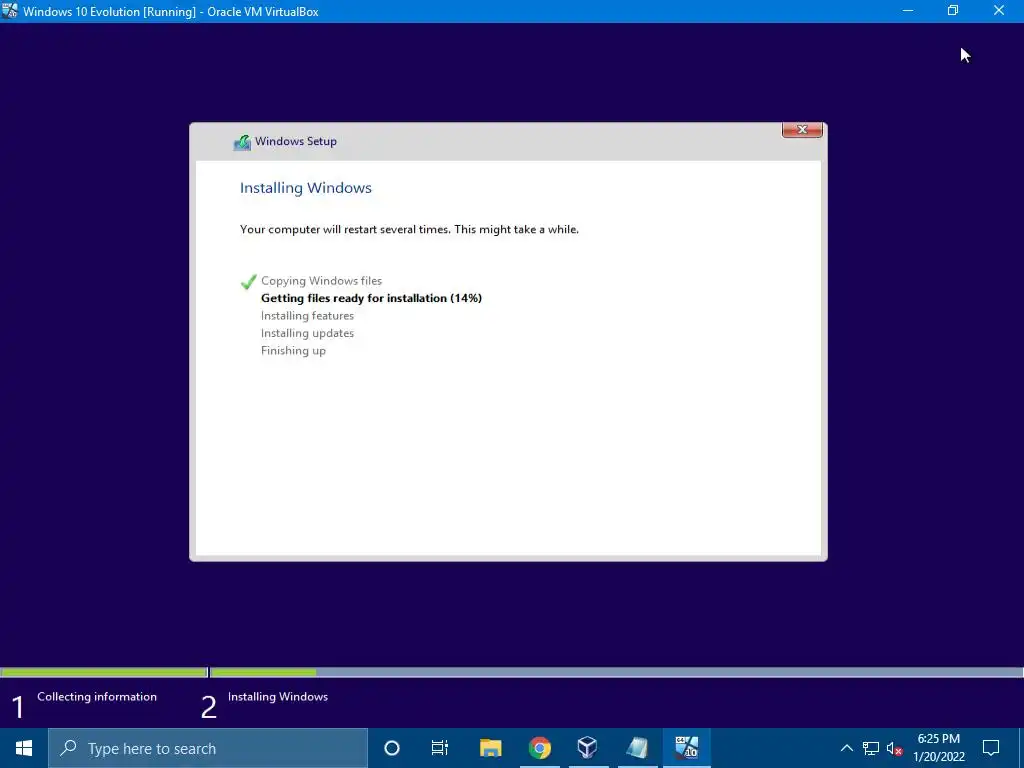Viewport: 1024px width, 768px height.
Task: Close the Windows Setup dialog
Action: tap(802, 130)
